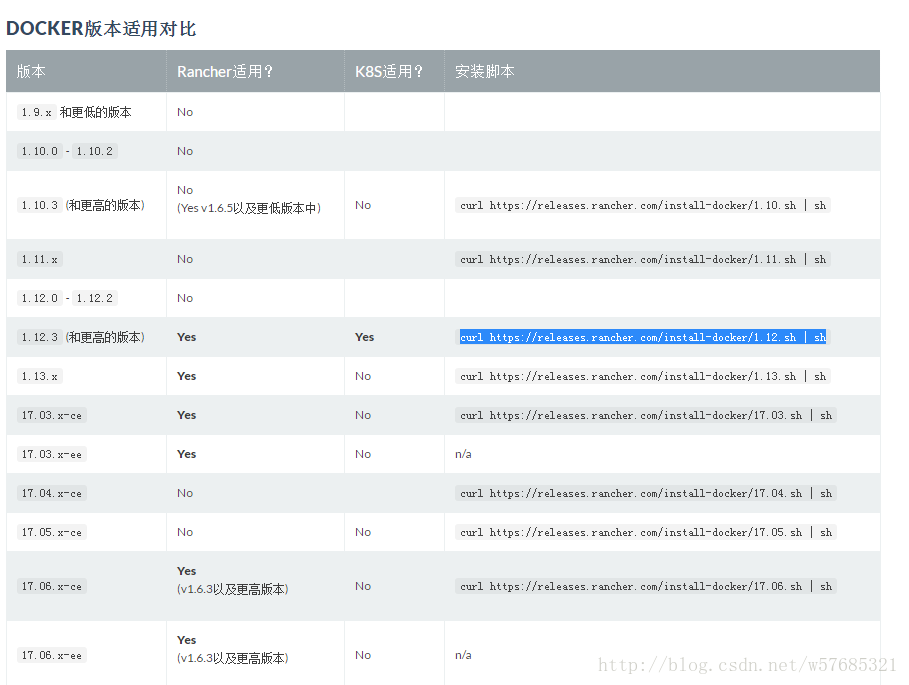This screenshot has height=685, width=909.
Task: Click K8S No in the 17.06.x-ee row
Action: [x=363, y=655]
